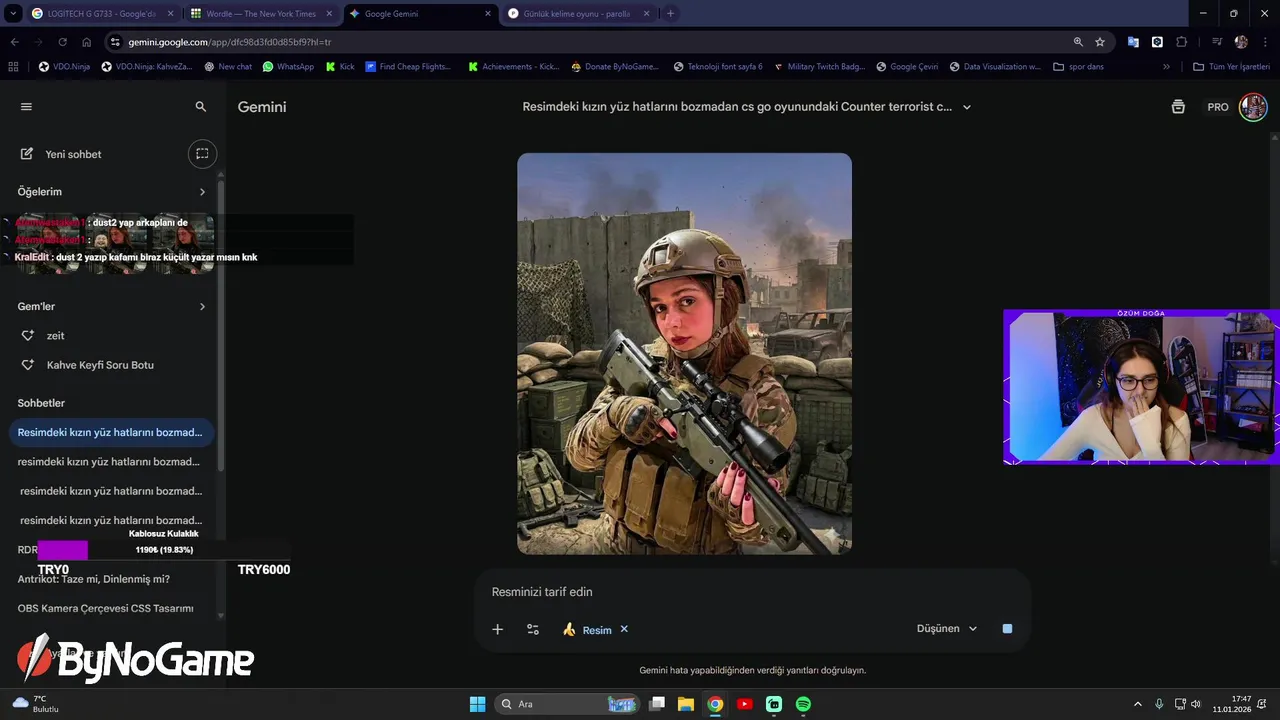1280x720 pixels.
Task: Switch to the Günlük kelime oyunu tab
Action: point(577,14)
